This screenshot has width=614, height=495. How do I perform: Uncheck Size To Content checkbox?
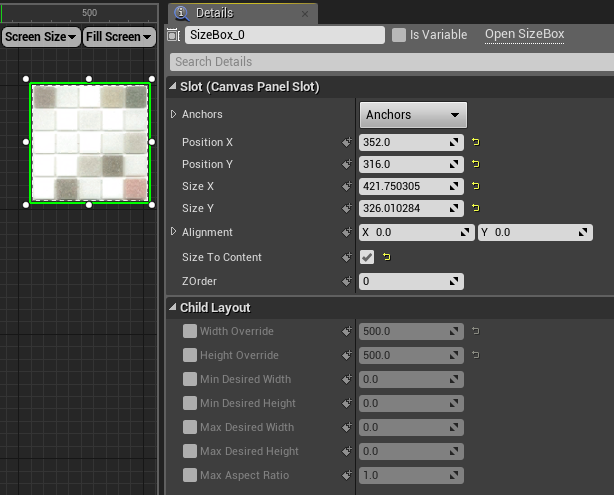click(367, 257)
